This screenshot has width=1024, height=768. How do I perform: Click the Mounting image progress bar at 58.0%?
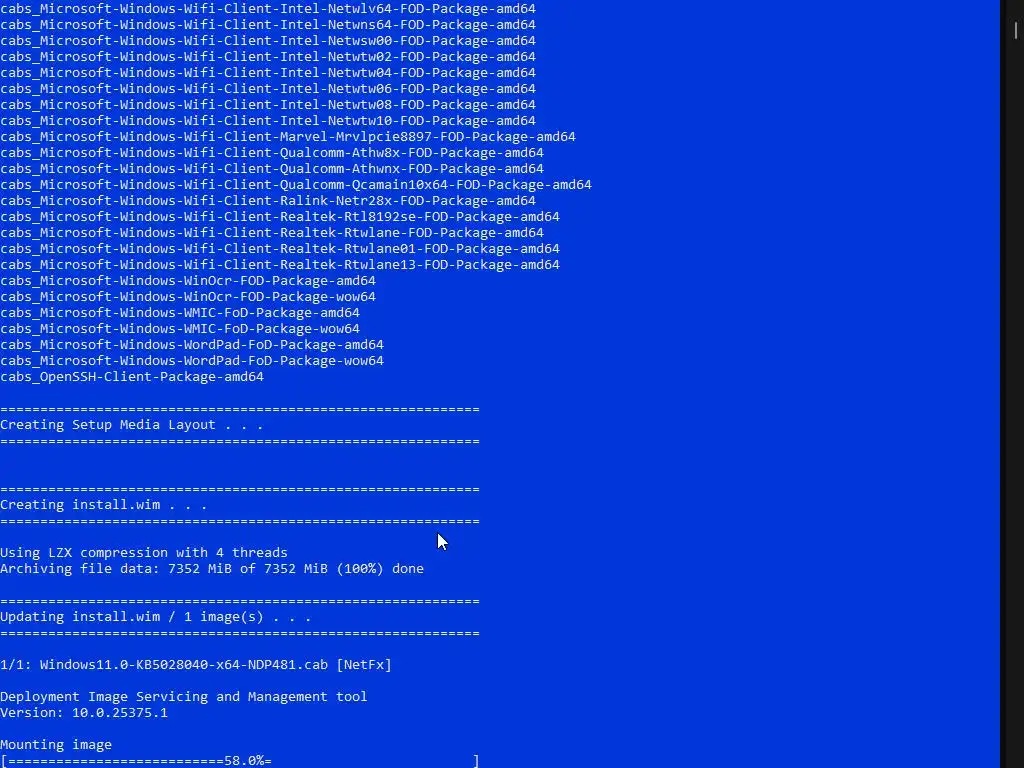(x=240, y=760)
